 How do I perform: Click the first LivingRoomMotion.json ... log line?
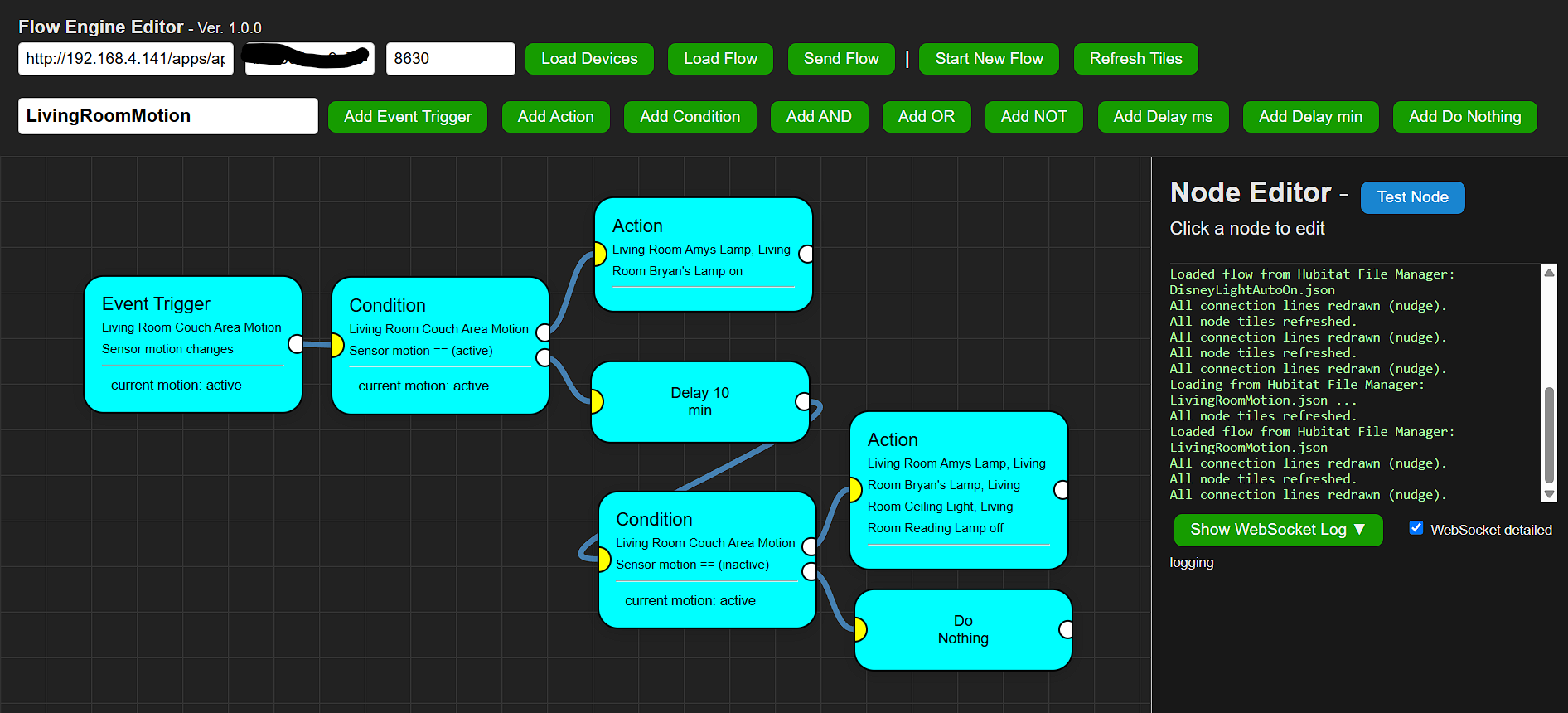pos(1263,400)
